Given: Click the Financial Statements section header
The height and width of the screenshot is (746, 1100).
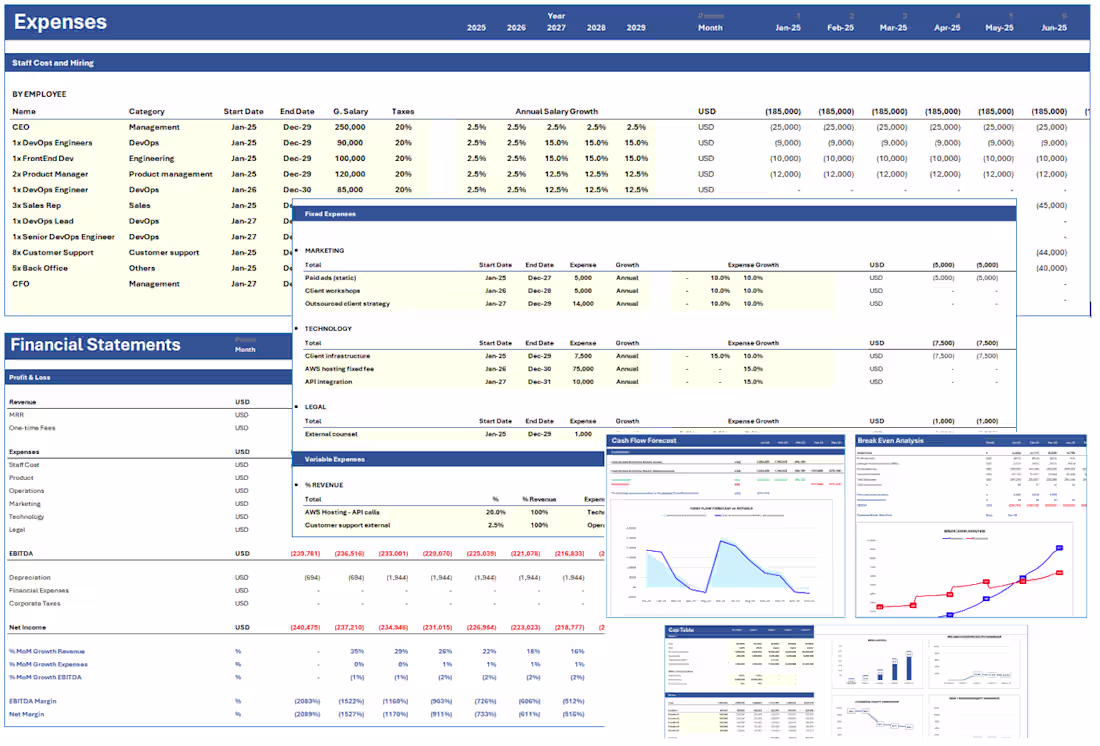Looking at the screenshot, I should (x=95, y=344).
